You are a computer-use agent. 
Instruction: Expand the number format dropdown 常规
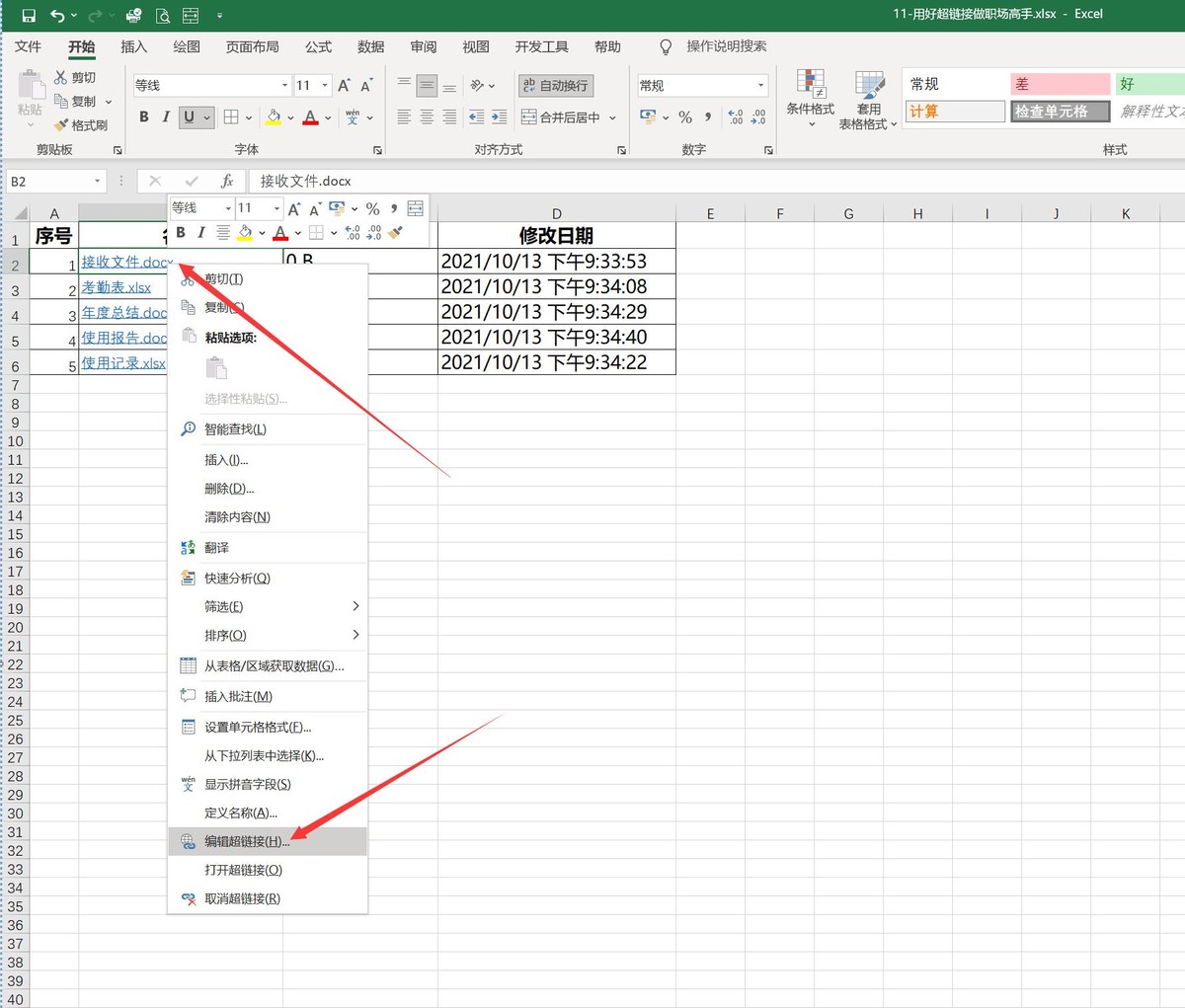(760, 86)
